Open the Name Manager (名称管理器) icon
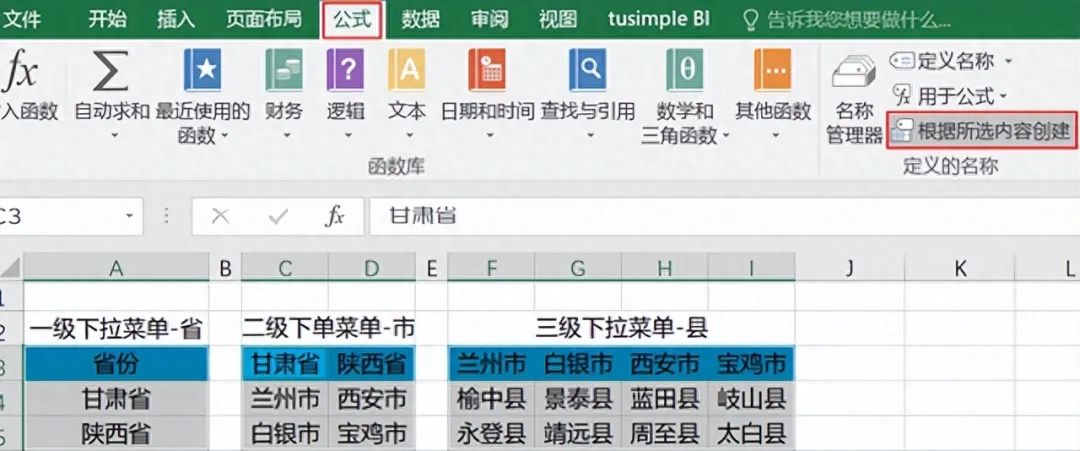1080x451 pixels. (854, 72)
